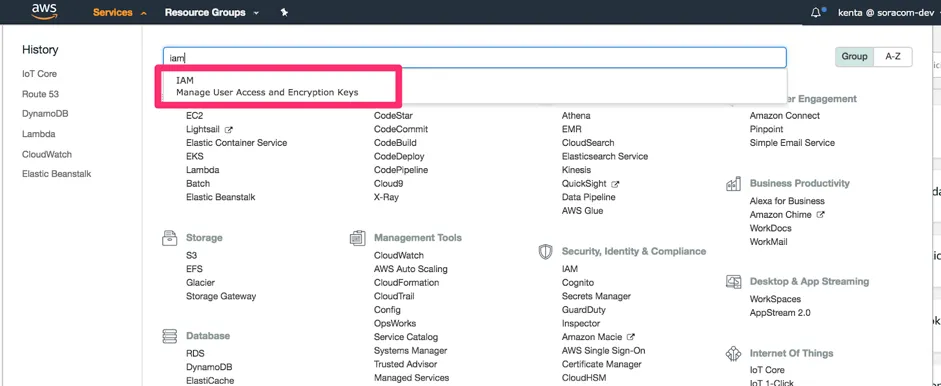
Task: Click the Internet Of Things category icon
Action: pyautogui.click(x=733, y=354)
